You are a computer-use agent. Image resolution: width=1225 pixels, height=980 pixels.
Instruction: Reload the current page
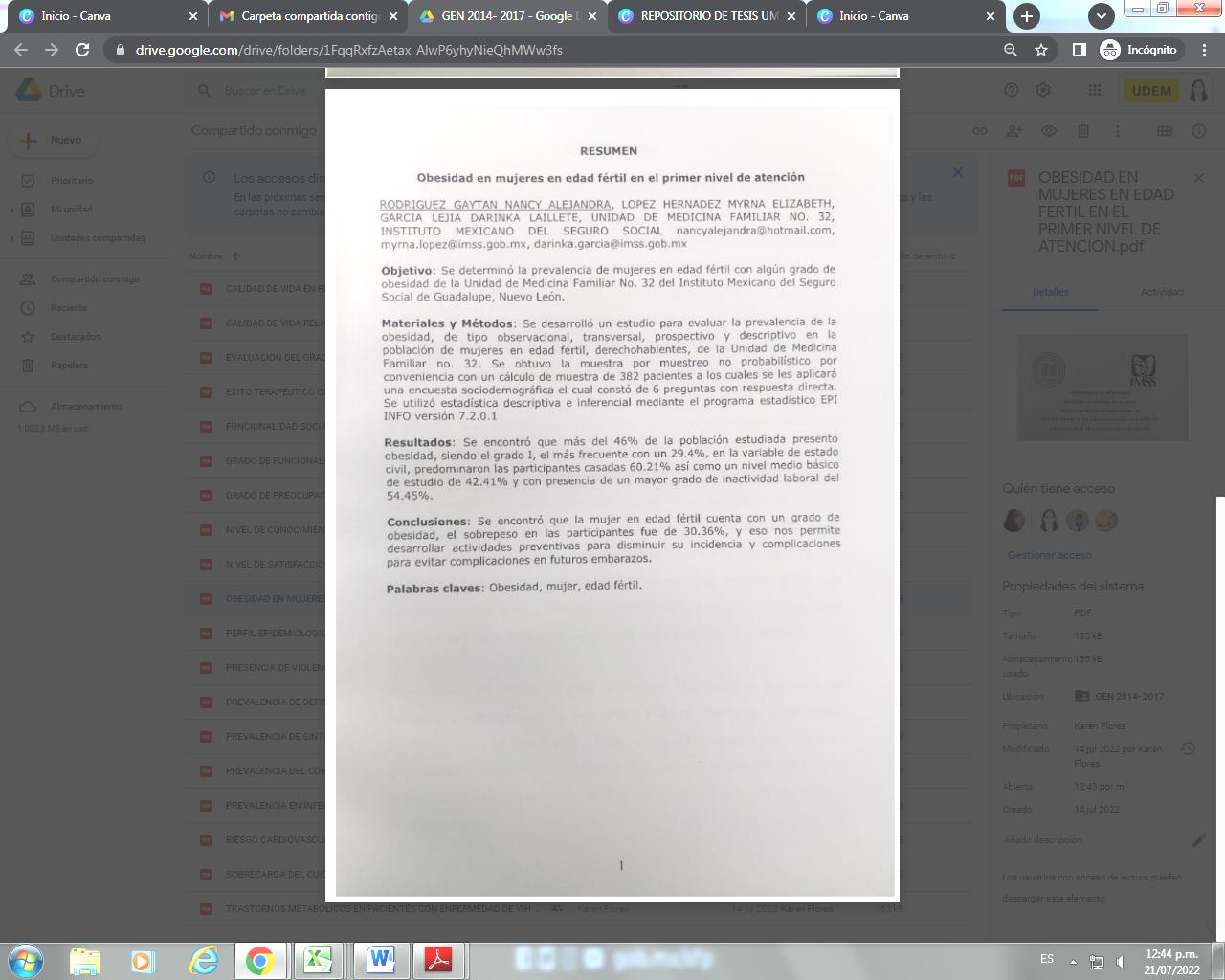click(x=82, y=50)
